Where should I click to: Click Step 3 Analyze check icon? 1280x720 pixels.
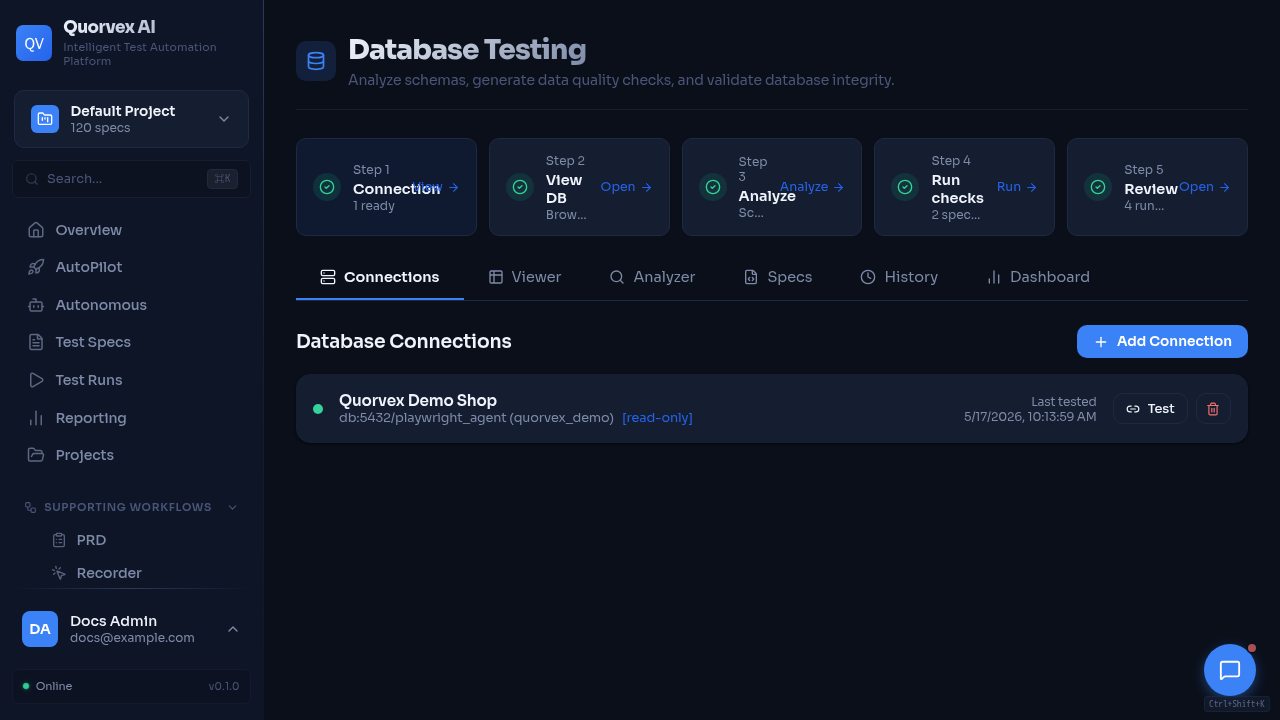click(713, 187)
